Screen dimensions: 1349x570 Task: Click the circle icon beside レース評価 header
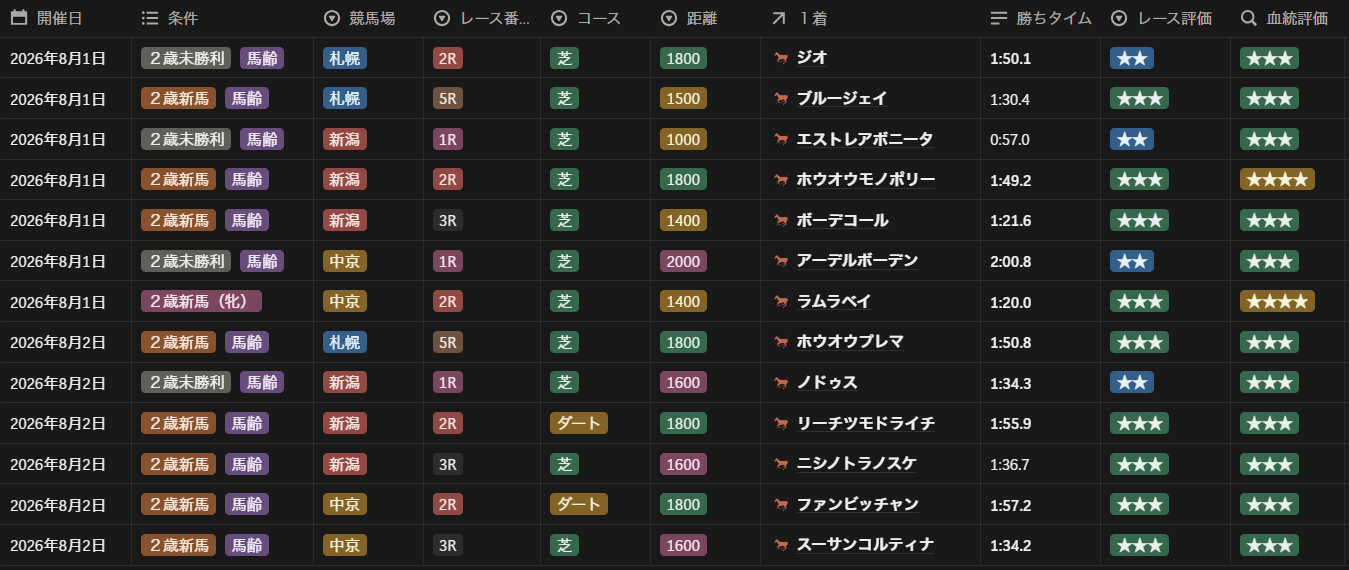pyautogui.click(x=1119, y=18)
